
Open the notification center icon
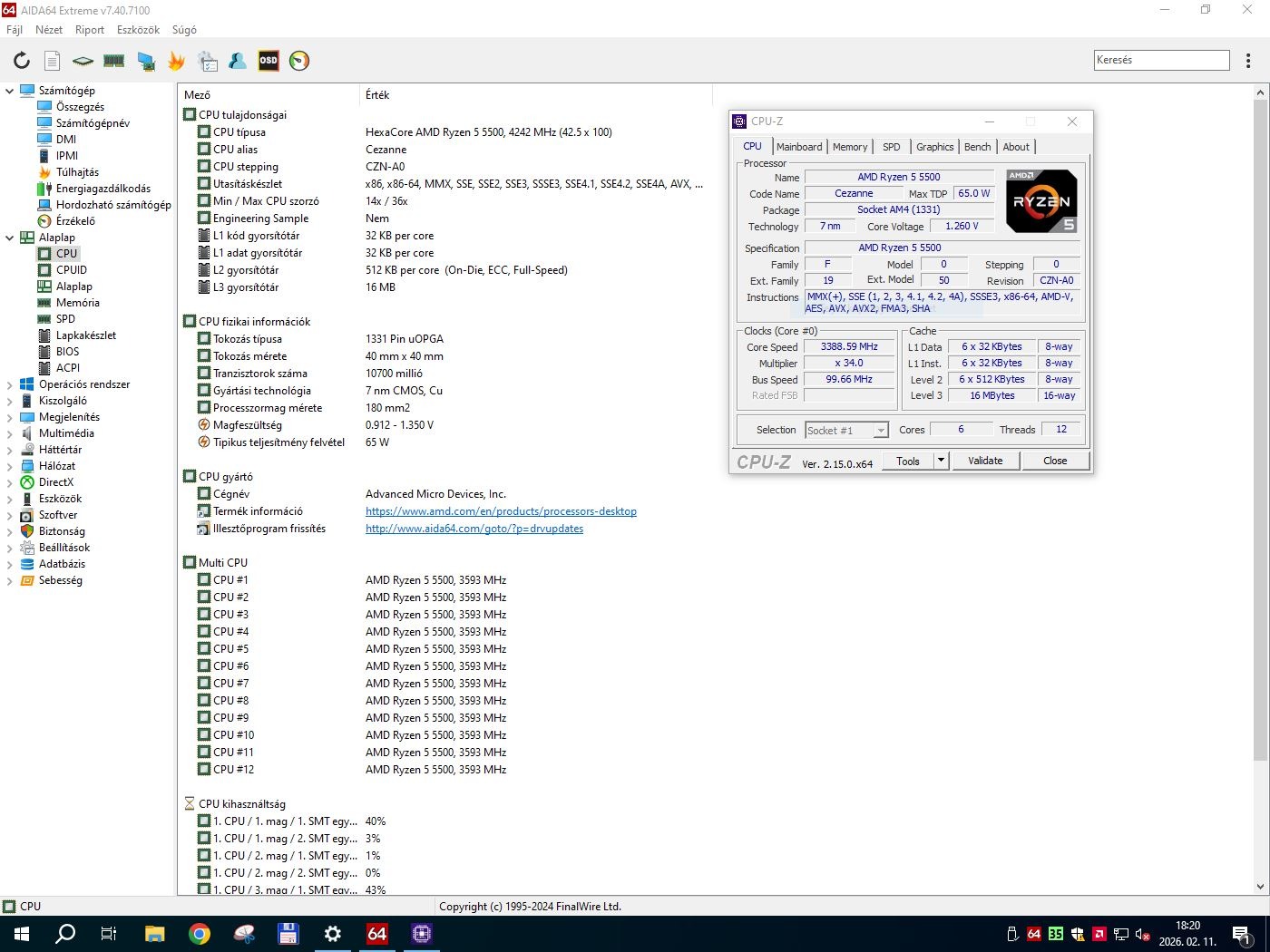coord(1241,934)
